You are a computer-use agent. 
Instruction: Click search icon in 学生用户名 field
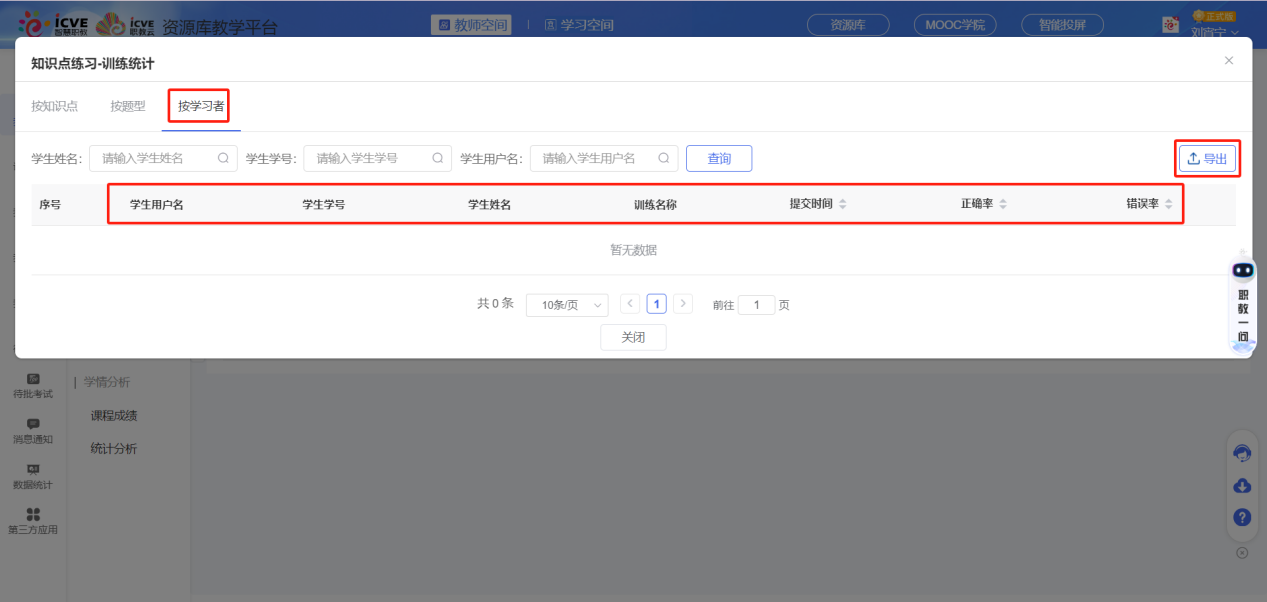click(x=664, y=158)
